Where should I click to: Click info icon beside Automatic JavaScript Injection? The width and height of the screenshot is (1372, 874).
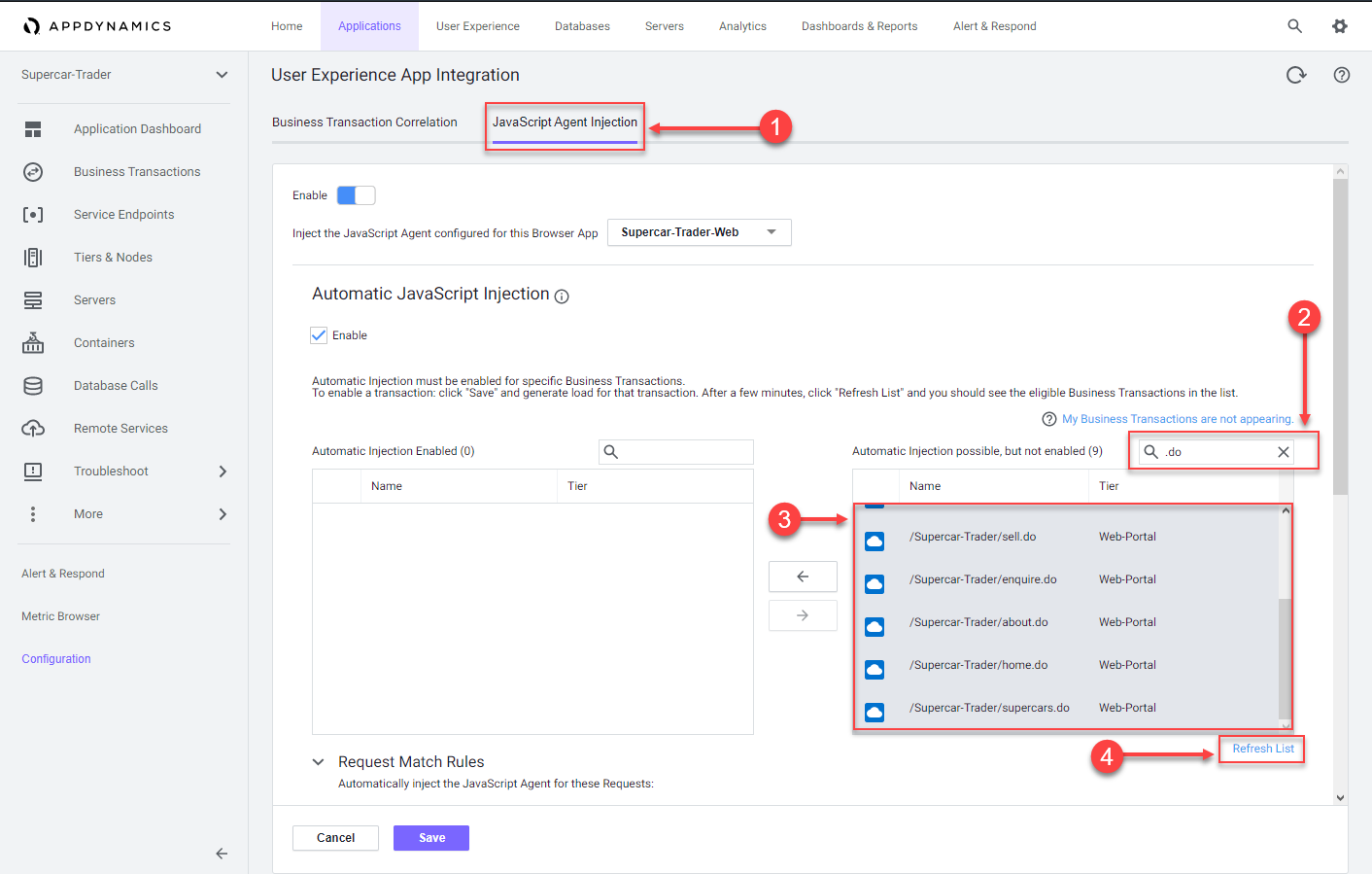click(562, 297)
